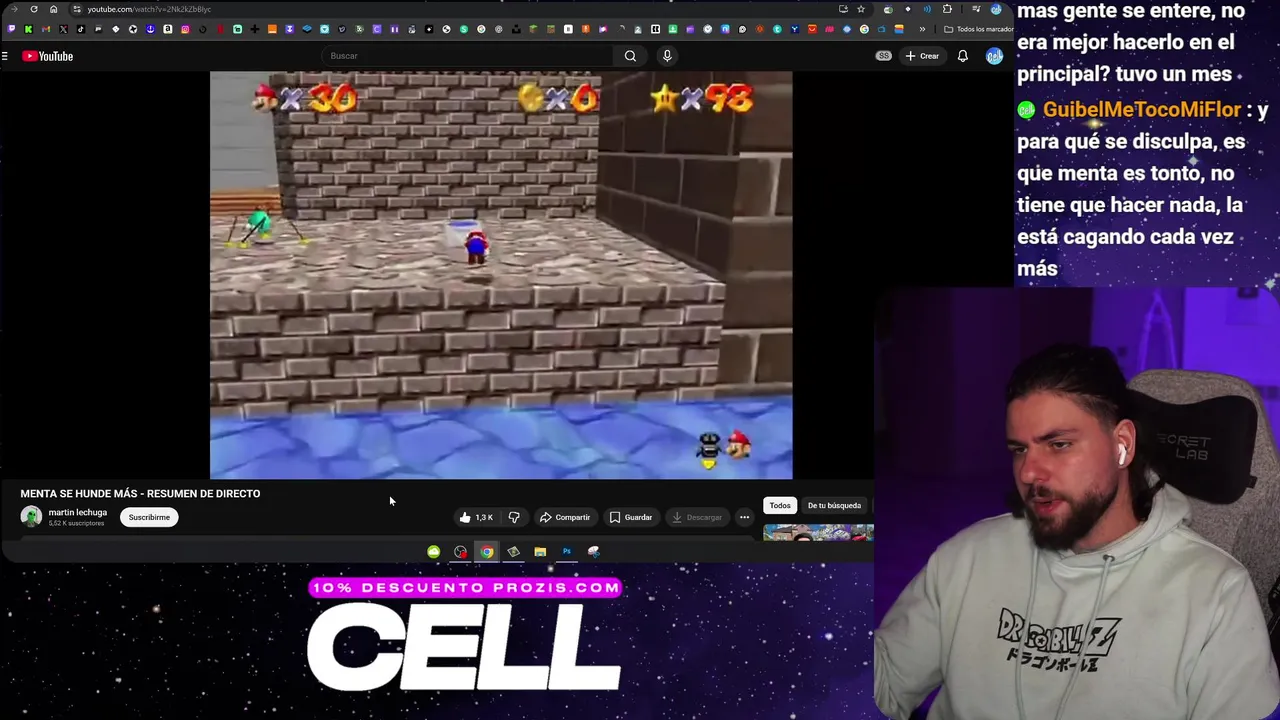The image size is (1280, 720).
Task: Select the De tu búsqueda chip
Action: tap(834, 505)
